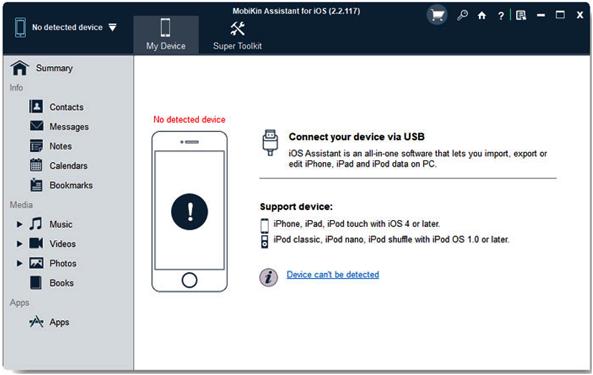The height and width of the screenshot is (375, 593).
Task: Close the MobiKin Assistant window
Action: tap(580, 15)
